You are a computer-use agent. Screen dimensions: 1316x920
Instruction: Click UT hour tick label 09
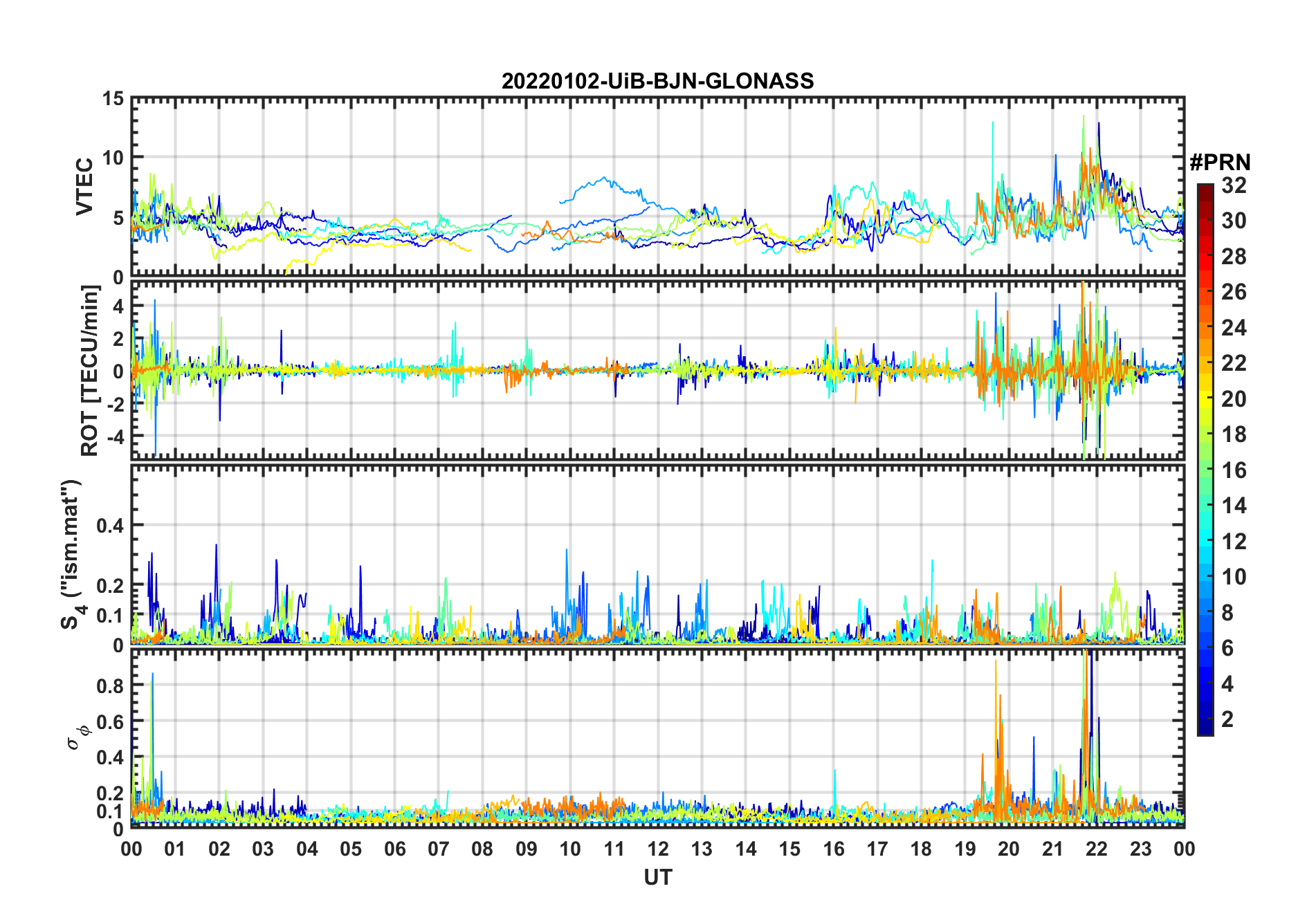(527, 849)
